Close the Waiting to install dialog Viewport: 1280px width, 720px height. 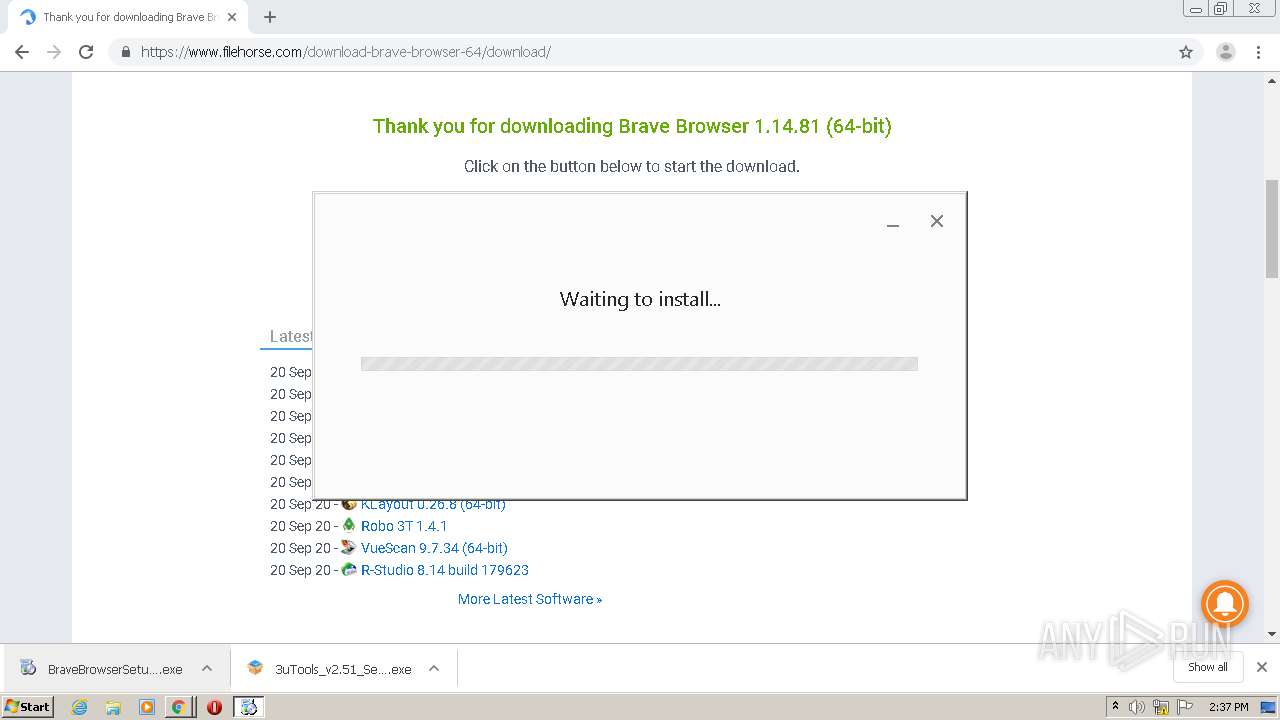[937, 221]
